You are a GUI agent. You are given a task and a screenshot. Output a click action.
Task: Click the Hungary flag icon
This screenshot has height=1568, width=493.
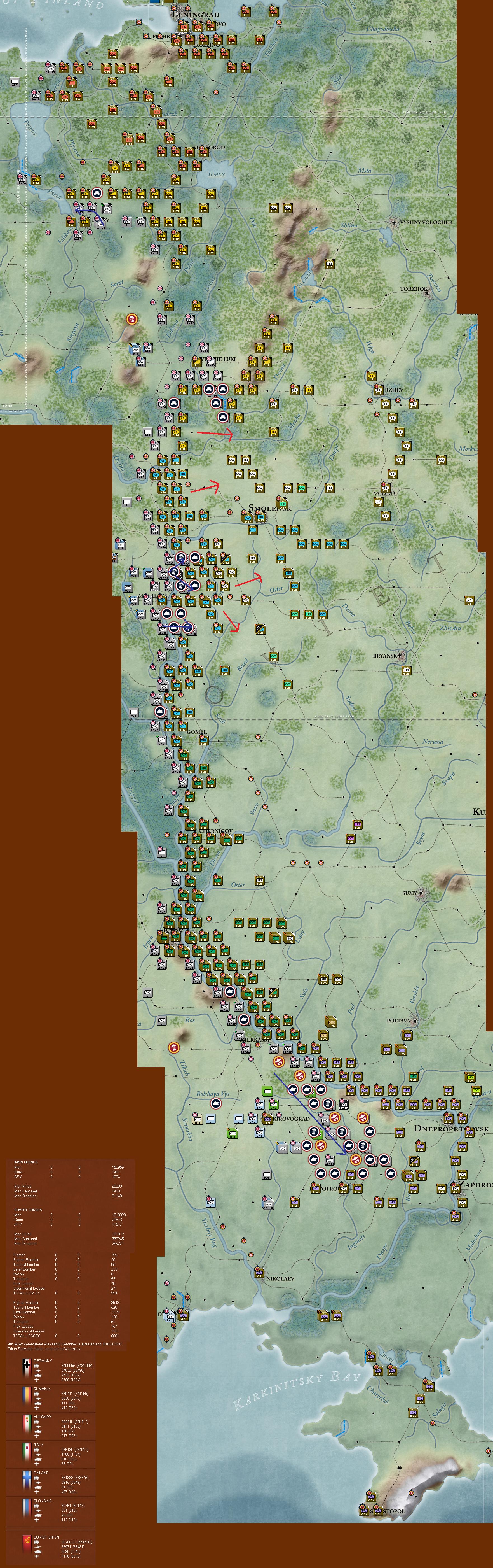(x=27, y=1424)
